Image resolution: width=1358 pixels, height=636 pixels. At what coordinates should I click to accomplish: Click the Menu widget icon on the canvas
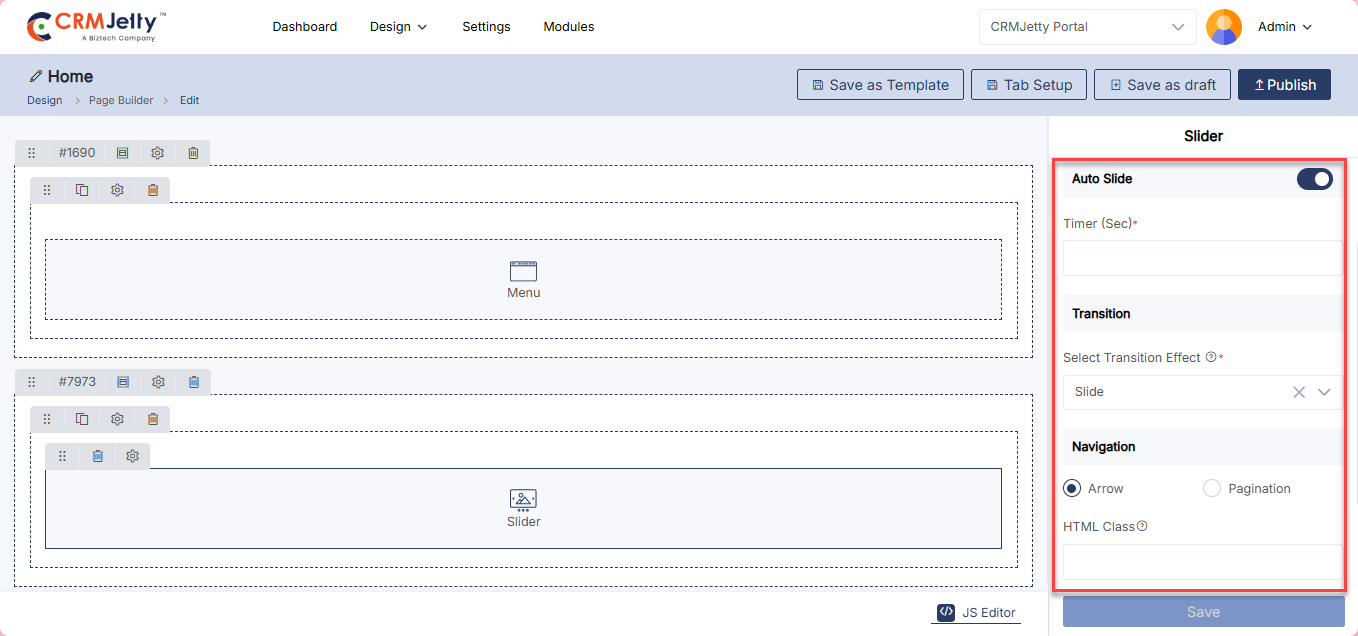[x=523, y=271]
